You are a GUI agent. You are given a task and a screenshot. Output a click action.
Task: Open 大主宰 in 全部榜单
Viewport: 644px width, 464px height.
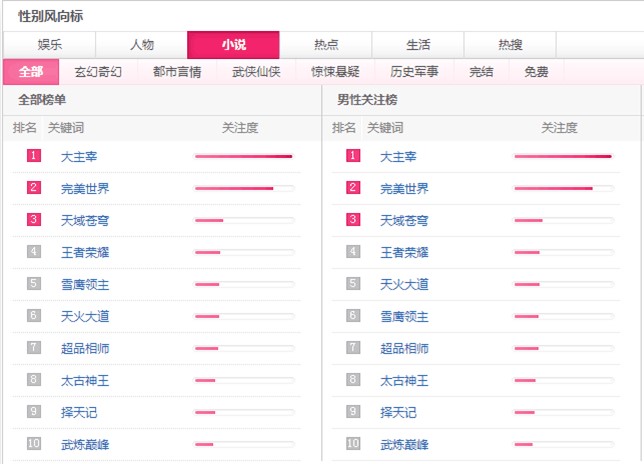[x=79, y=157]
